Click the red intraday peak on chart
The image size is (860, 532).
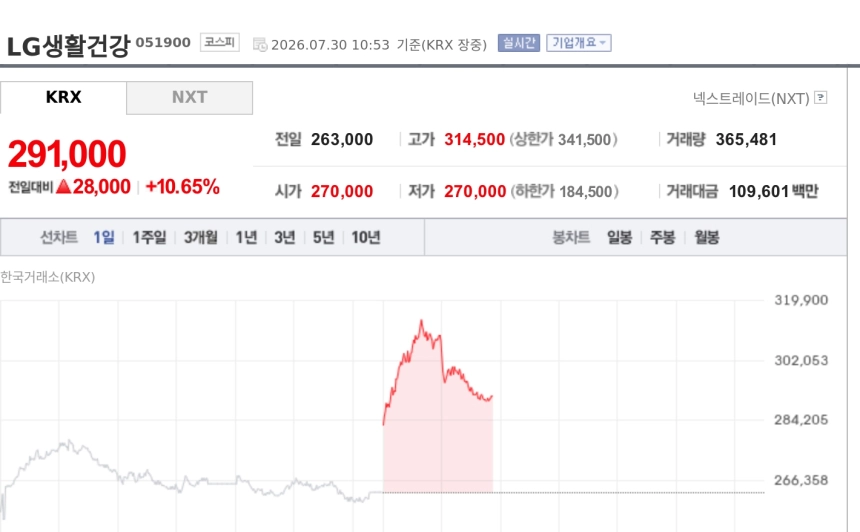click(x=421, y=321)
